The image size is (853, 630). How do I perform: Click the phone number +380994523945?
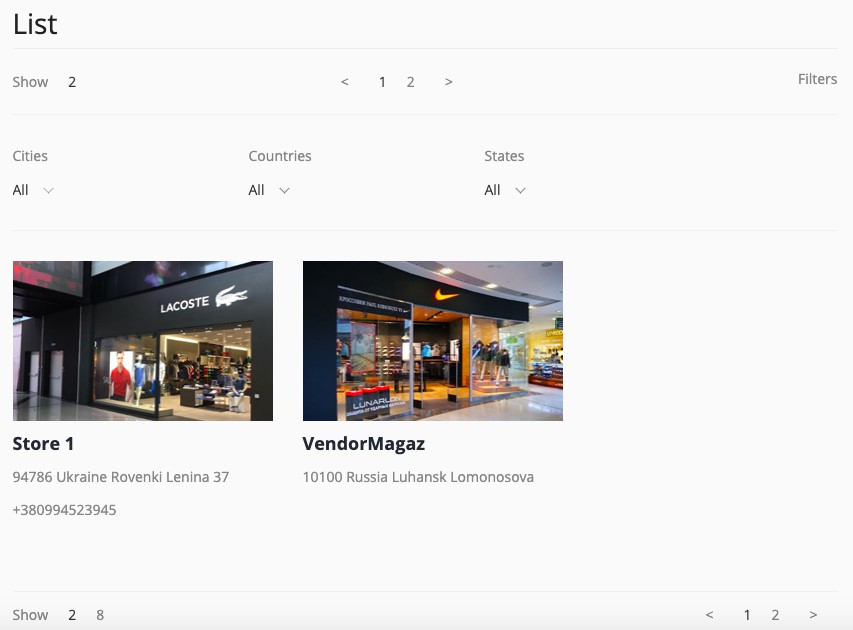[x=64, y=510]
